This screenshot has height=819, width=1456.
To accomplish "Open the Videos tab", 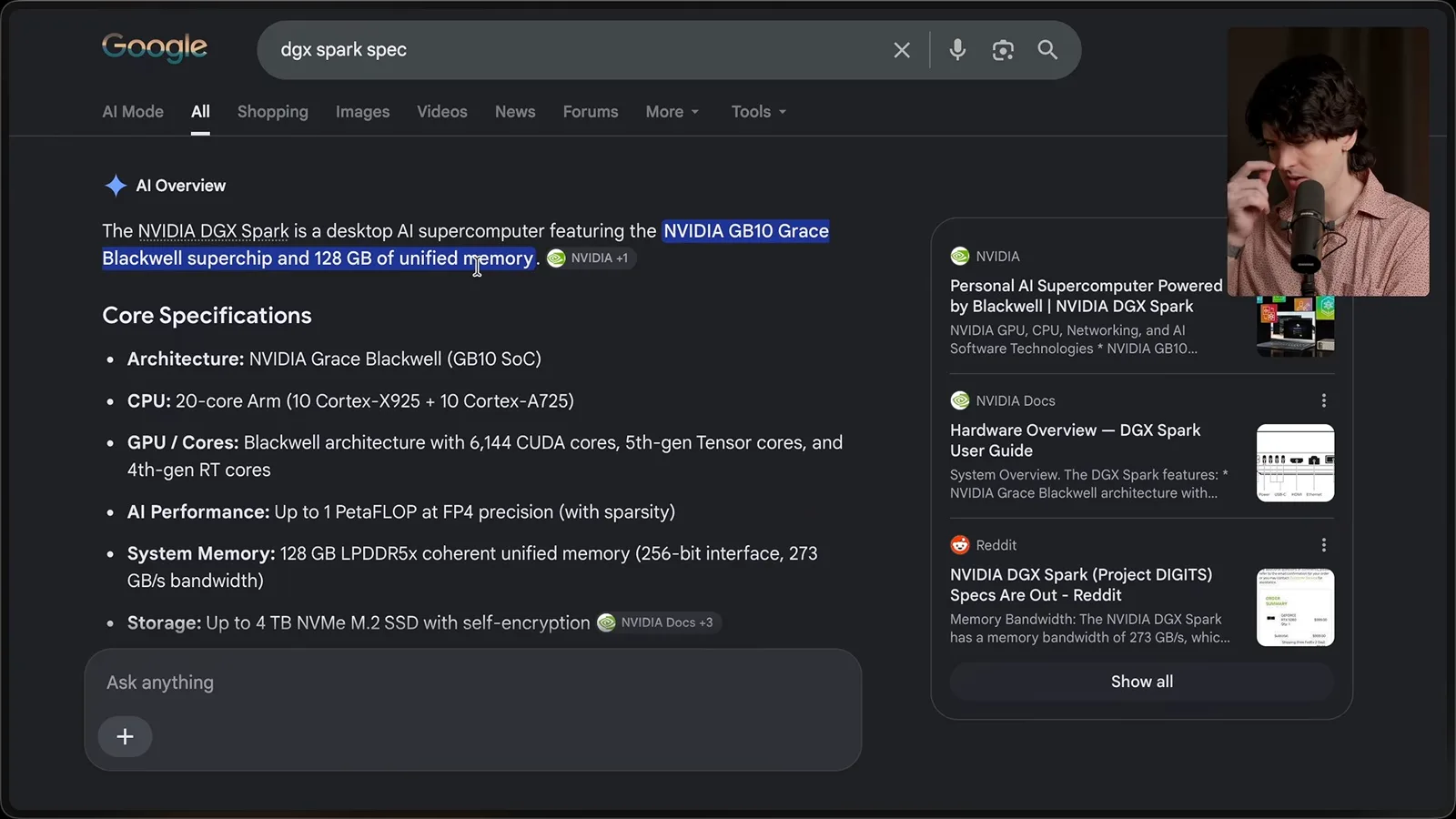I will (x=442, y=112).
